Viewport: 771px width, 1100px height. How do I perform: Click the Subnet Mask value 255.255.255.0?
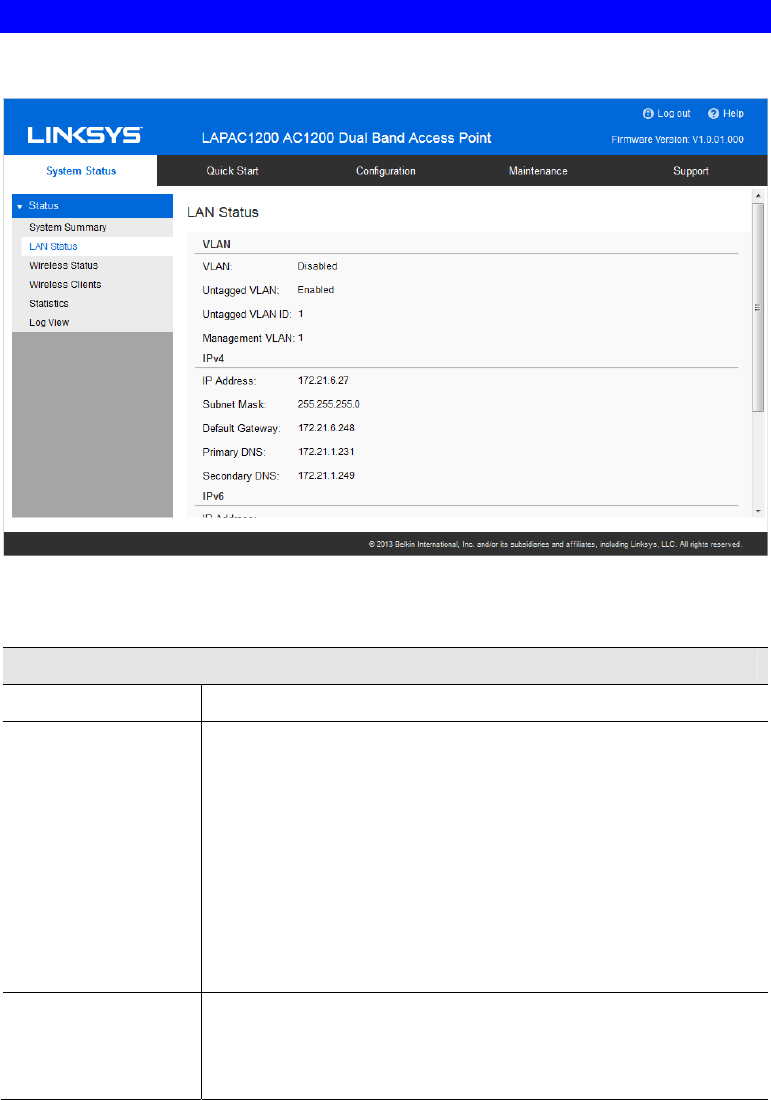click(x=328, y=404)
